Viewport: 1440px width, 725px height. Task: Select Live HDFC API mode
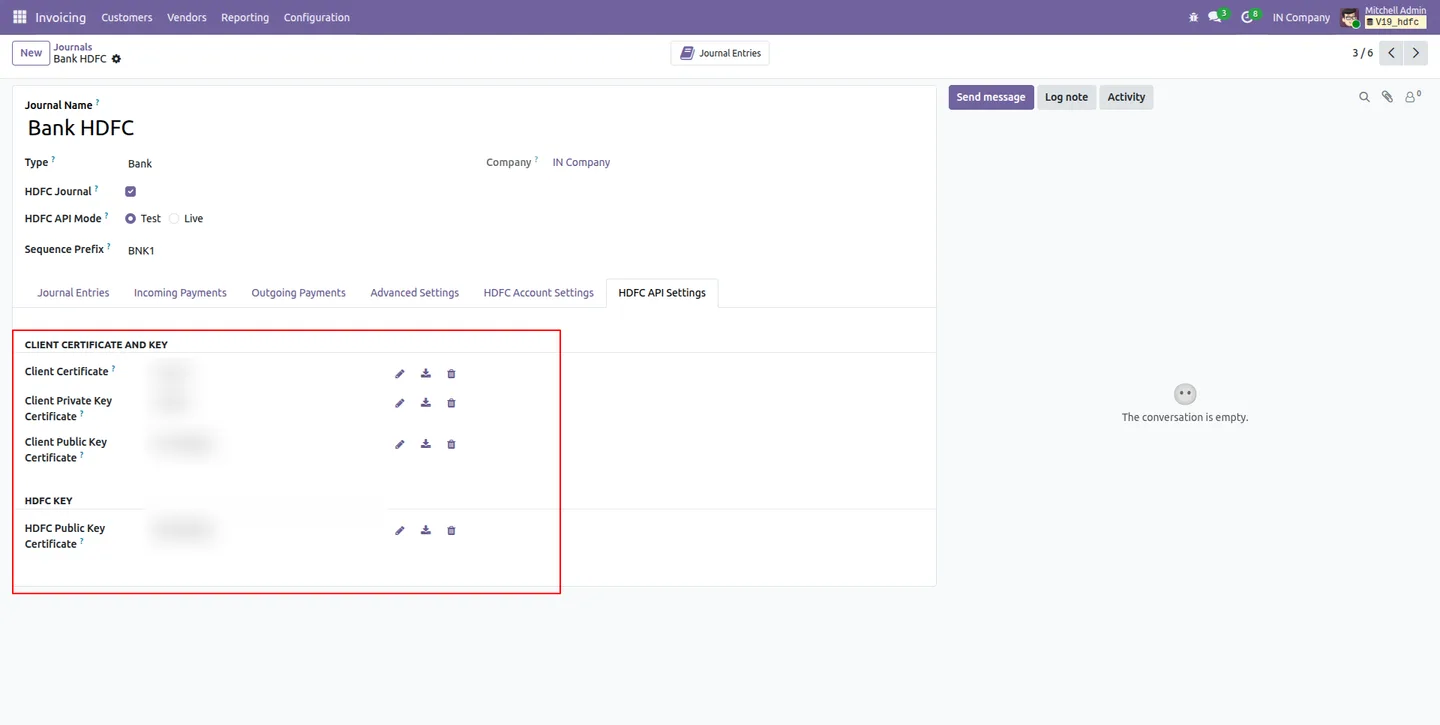click(174, 218)
